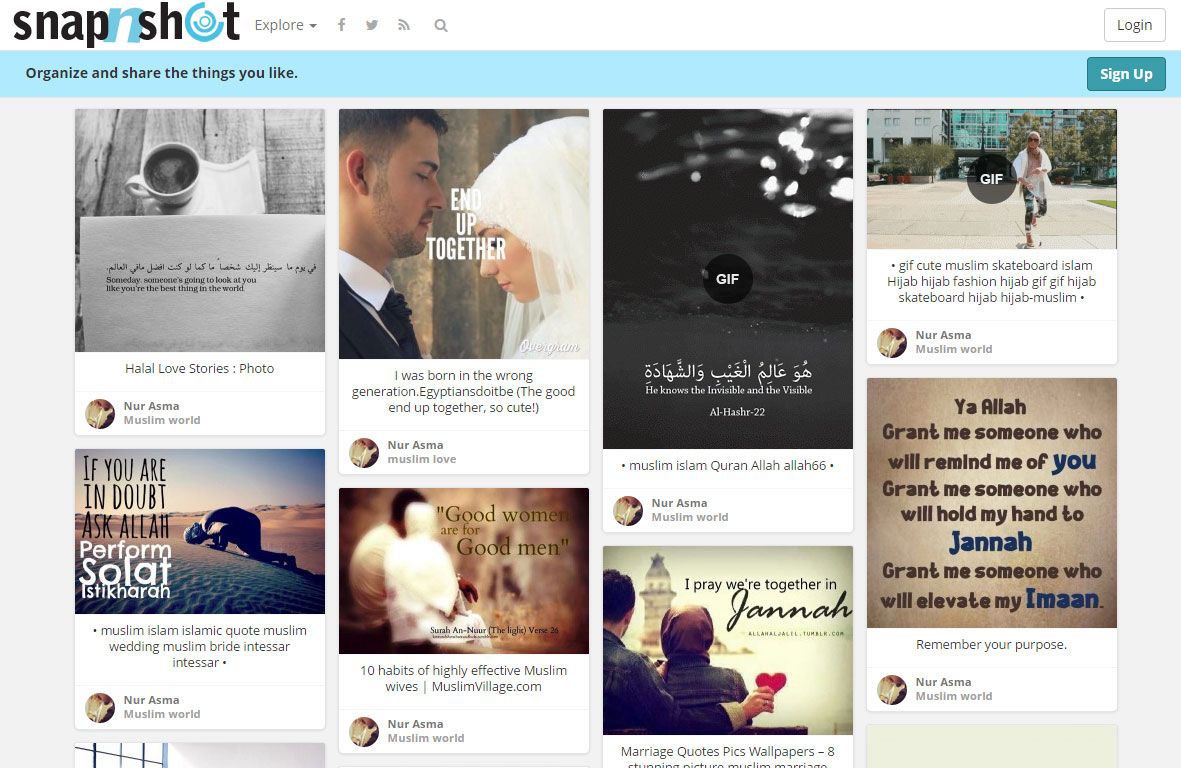Click the "I pray we're together in Jannah" image
The width and height of the screenshot is (1181, 768).
click(727, 640)
